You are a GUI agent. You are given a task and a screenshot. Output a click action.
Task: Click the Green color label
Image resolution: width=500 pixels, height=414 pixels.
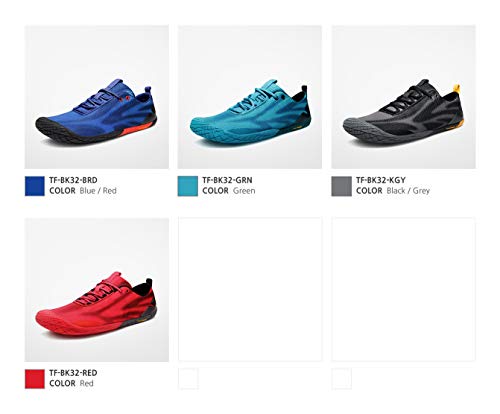pos(244,191)
